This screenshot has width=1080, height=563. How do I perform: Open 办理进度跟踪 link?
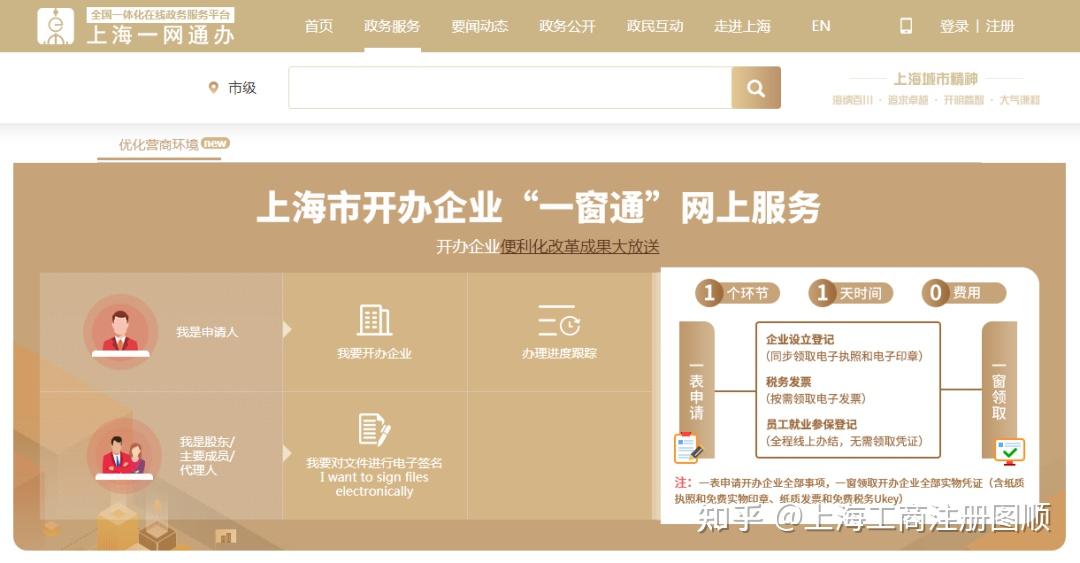point(559,354)
